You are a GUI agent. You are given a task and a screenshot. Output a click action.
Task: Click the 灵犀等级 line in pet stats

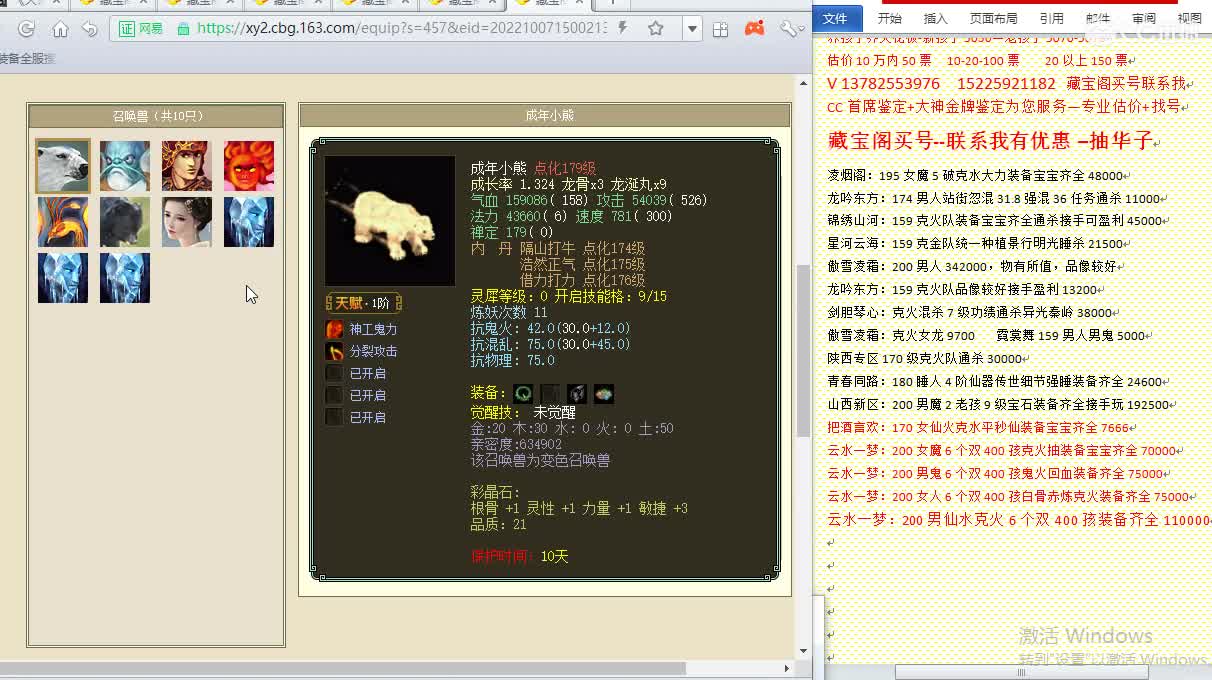click(x=568, y=296)
